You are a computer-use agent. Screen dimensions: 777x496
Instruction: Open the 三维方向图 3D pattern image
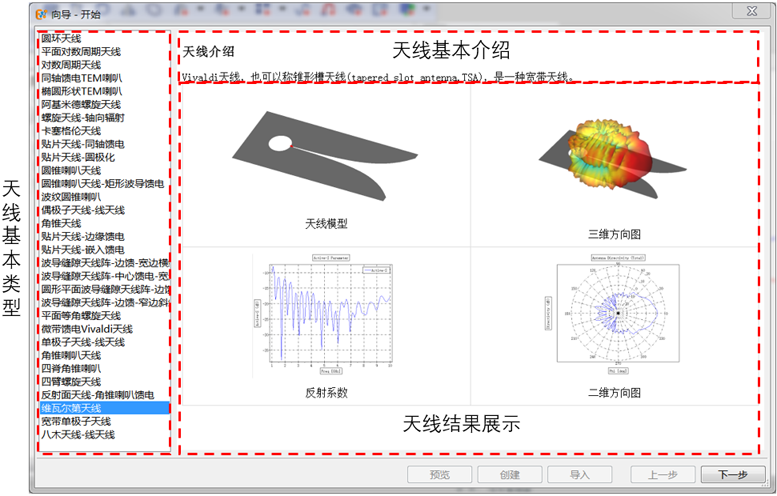point(612,159)
